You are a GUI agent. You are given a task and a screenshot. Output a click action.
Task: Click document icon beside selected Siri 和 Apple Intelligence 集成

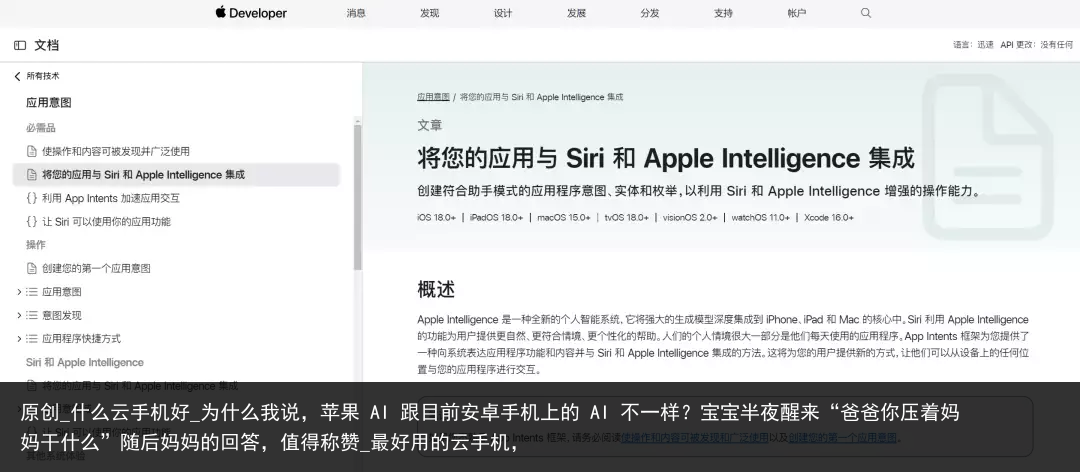coord(31,174)
